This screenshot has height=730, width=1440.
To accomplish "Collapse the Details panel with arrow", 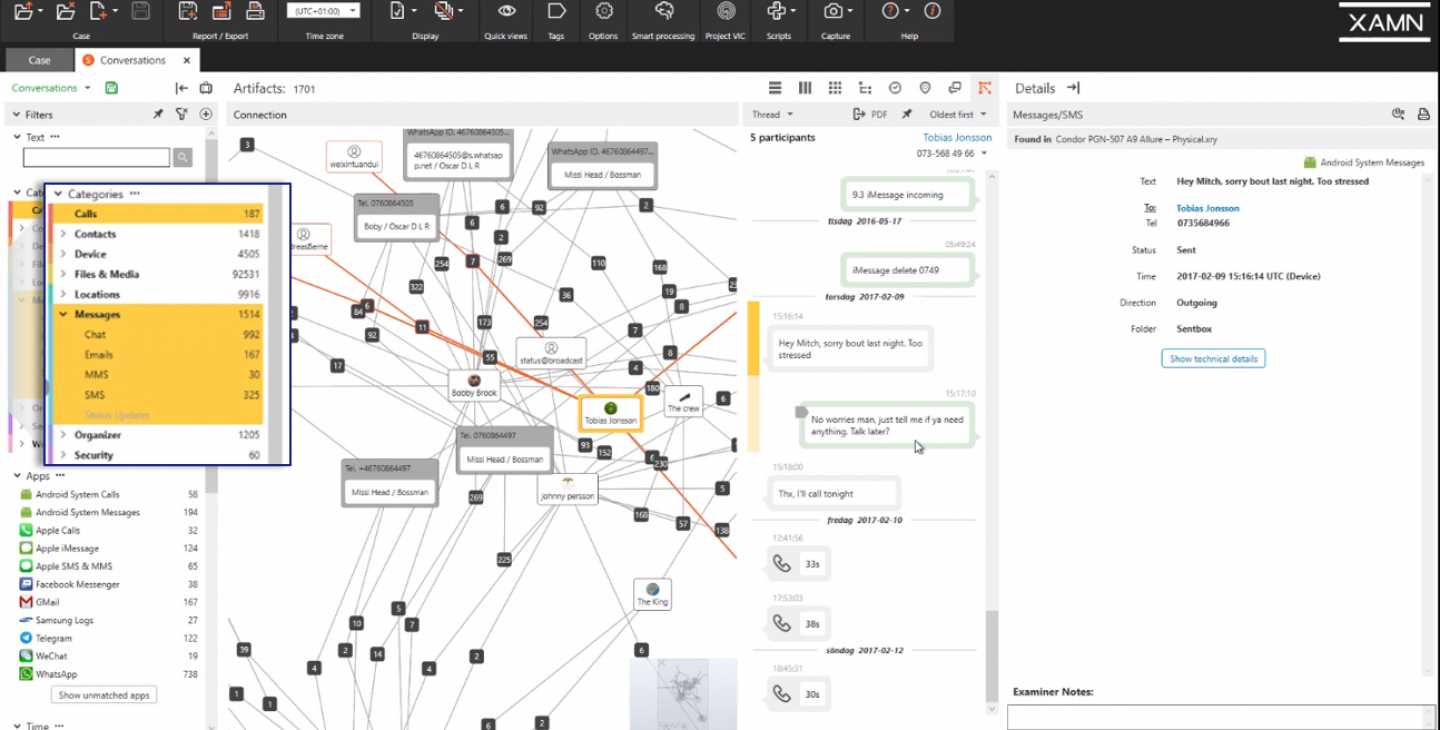I will (1073, 88).
